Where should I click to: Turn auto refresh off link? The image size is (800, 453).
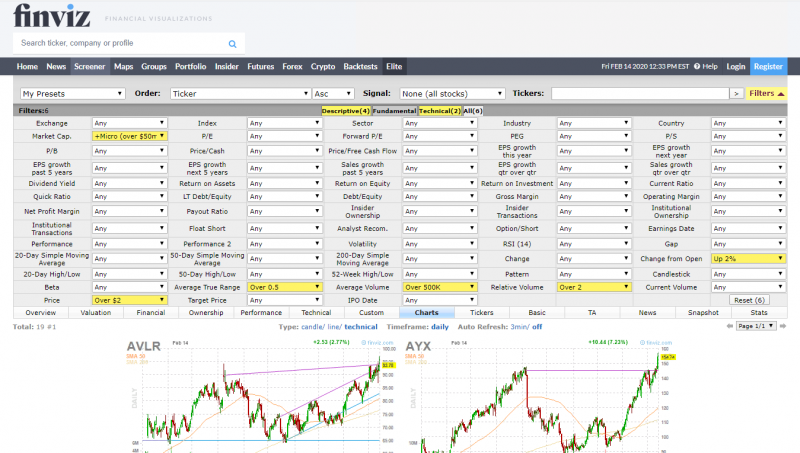(537, 327)
